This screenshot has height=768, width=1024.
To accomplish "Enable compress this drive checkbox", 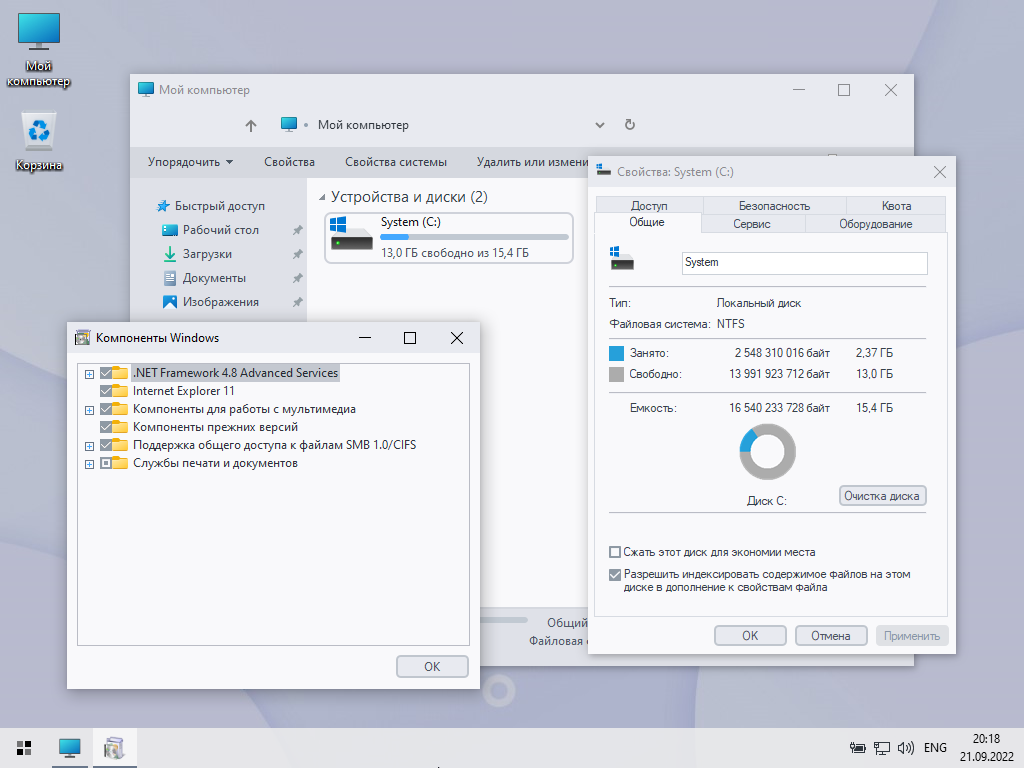I will pyautogui.click(x=615, y=552).
